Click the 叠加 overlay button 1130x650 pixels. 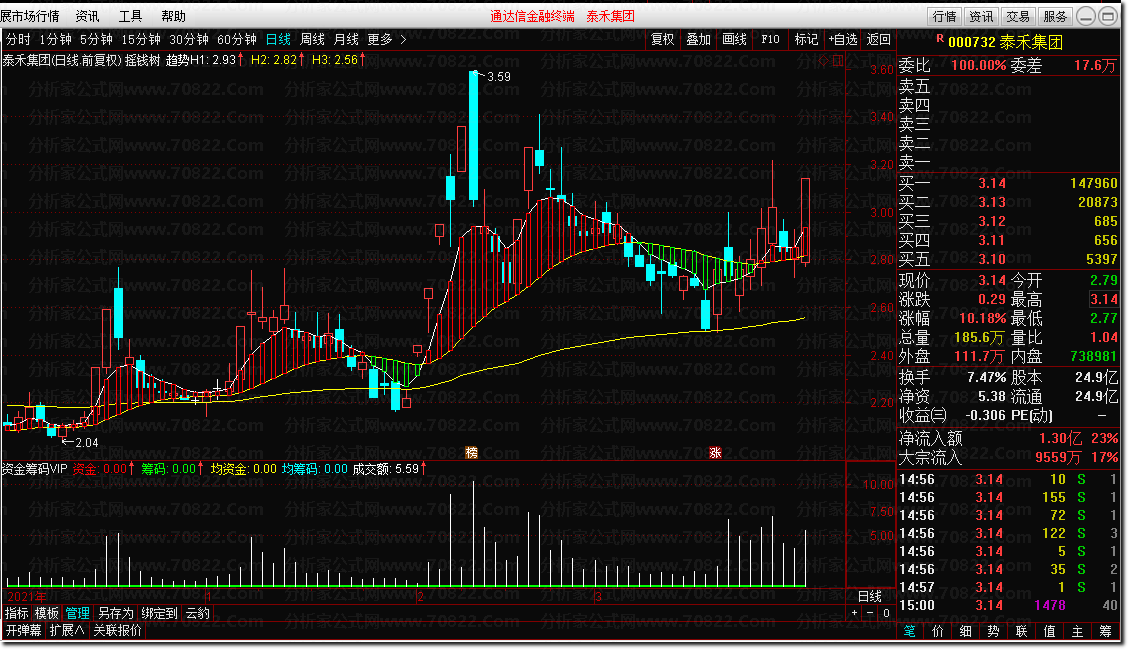click(698, 40)
